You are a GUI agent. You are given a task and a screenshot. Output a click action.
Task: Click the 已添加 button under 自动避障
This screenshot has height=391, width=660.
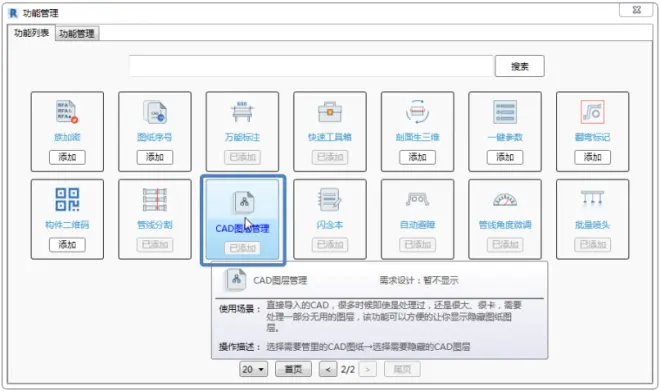click(418, 245)
